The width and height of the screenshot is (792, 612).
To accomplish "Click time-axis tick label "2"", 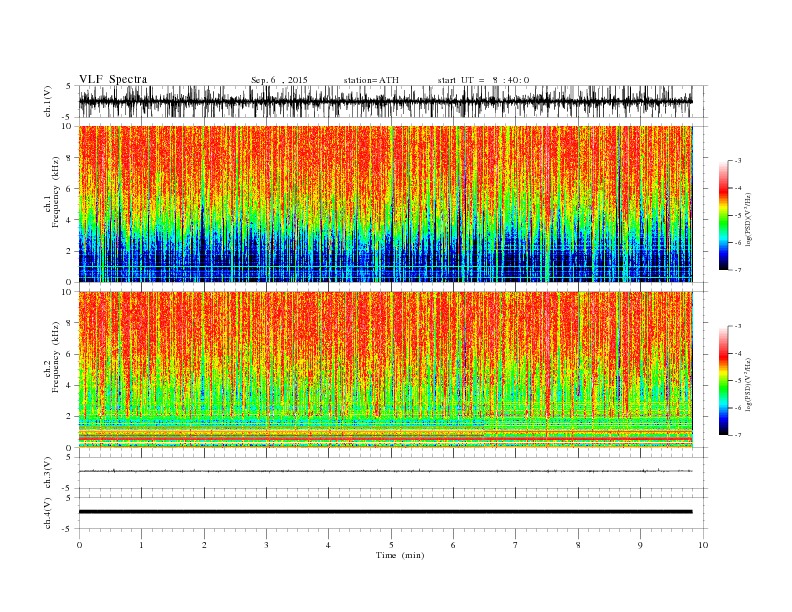I will point(204,545).
